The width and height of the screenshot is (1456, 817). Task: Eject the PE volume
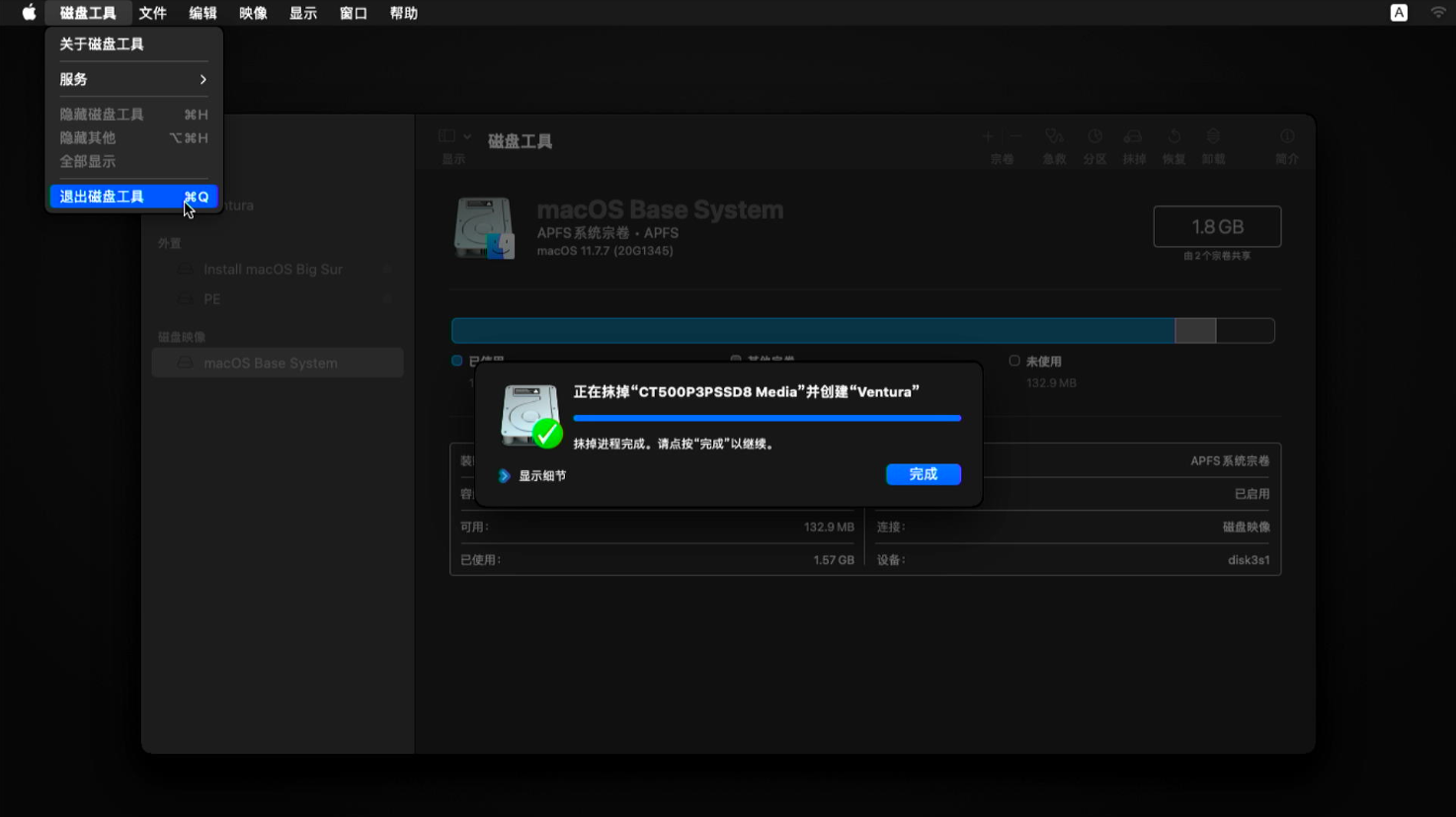click(x=388, y=299)
